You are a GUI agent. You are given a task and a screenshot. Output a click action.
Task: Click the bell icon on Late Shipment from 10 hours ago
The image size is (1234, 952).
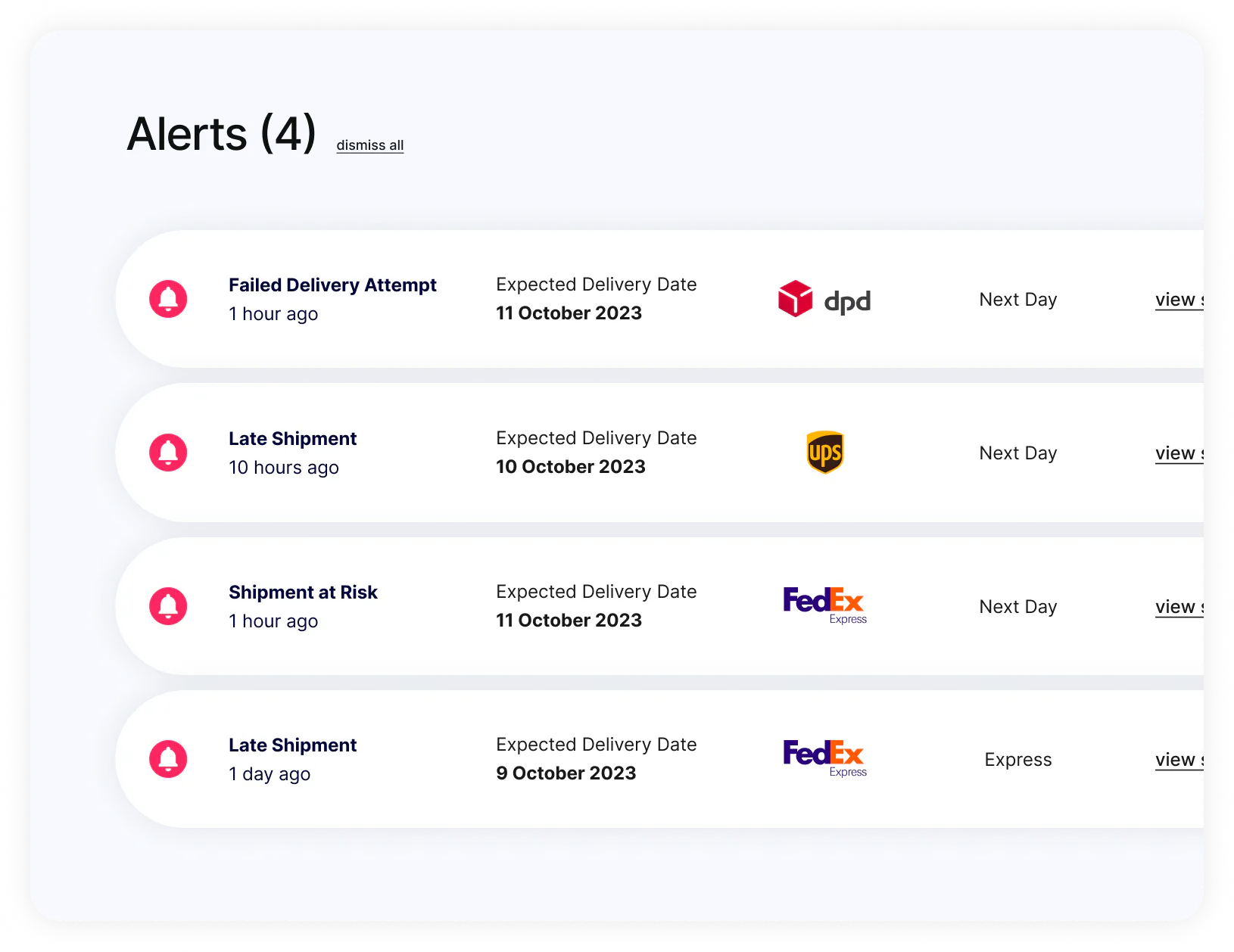[169, 453]
